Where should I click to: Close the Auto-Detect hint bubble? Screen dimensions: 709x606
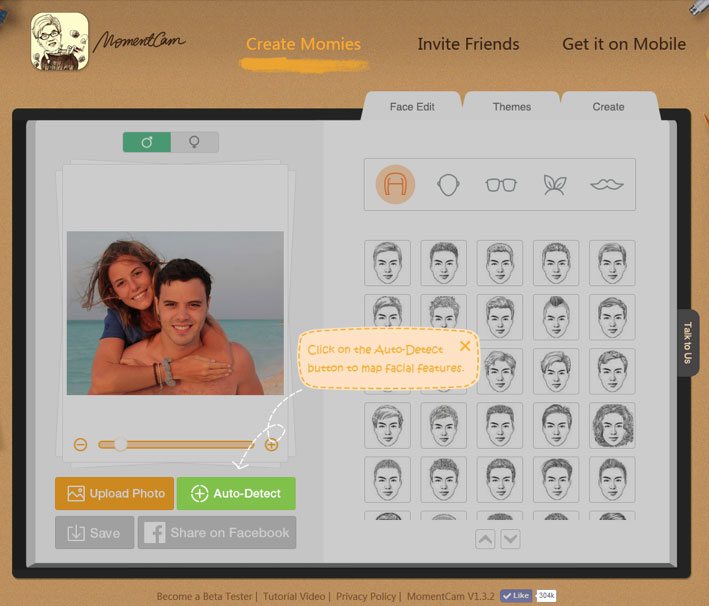465,346
